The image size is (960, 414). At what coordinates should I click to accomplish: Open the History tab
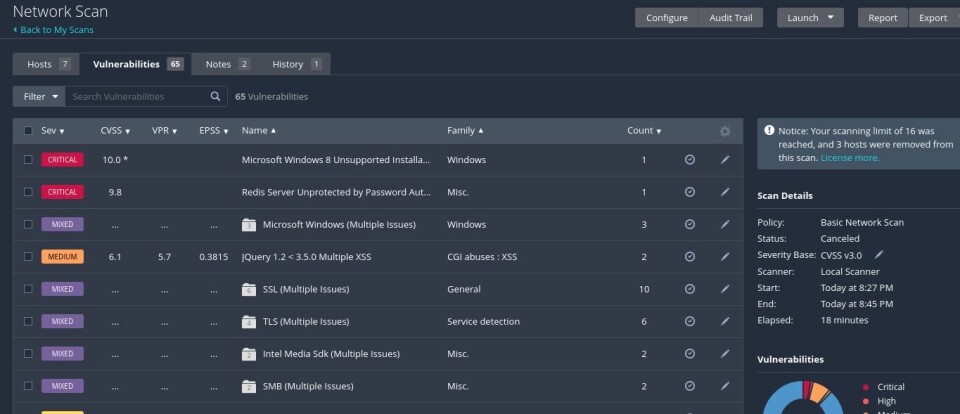pyautogui.click(x=296, y=64)
